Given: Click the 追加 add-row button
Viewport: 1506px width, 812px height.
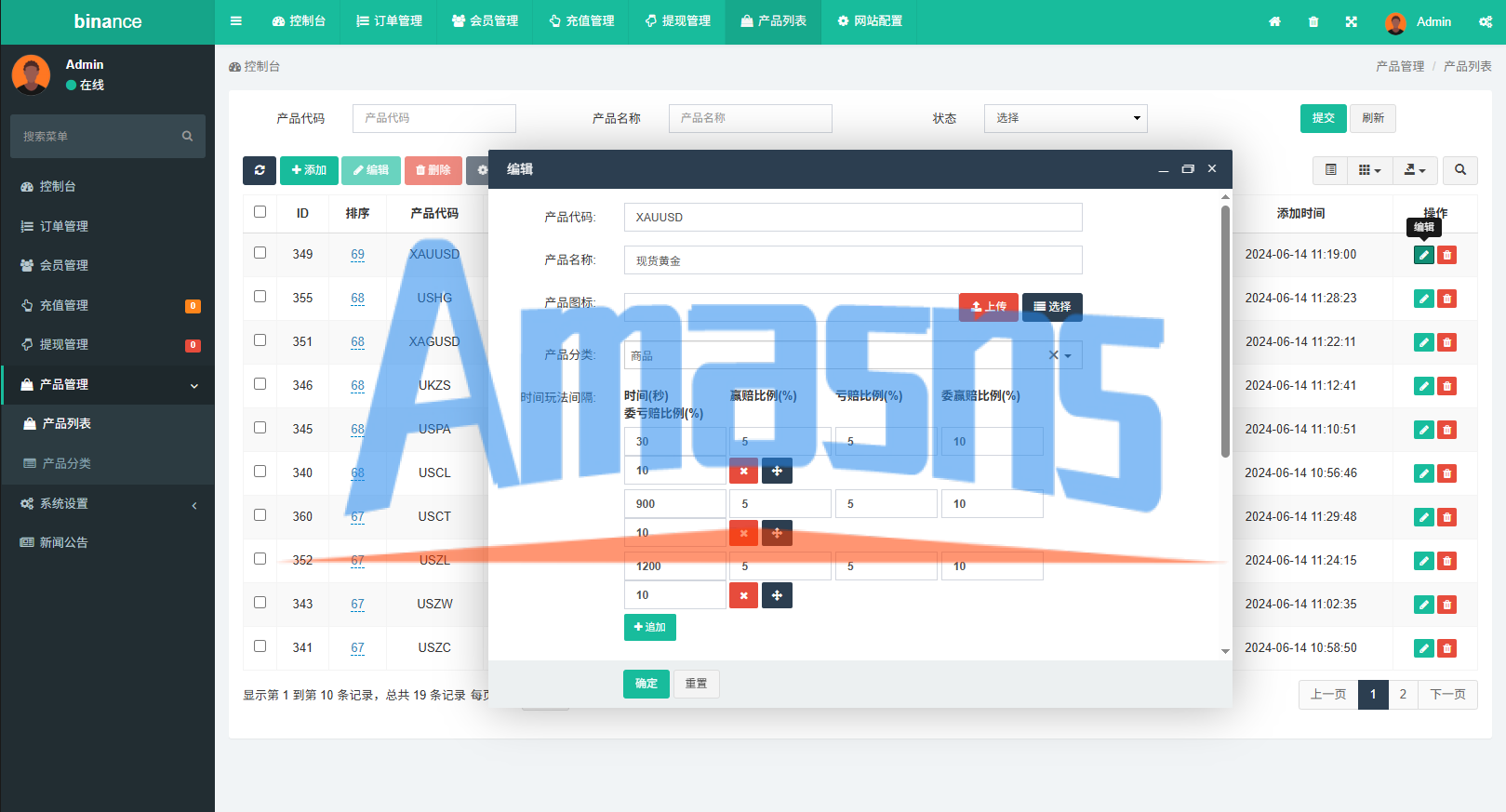Looking at the screenshot, I should tap(650, 627).
